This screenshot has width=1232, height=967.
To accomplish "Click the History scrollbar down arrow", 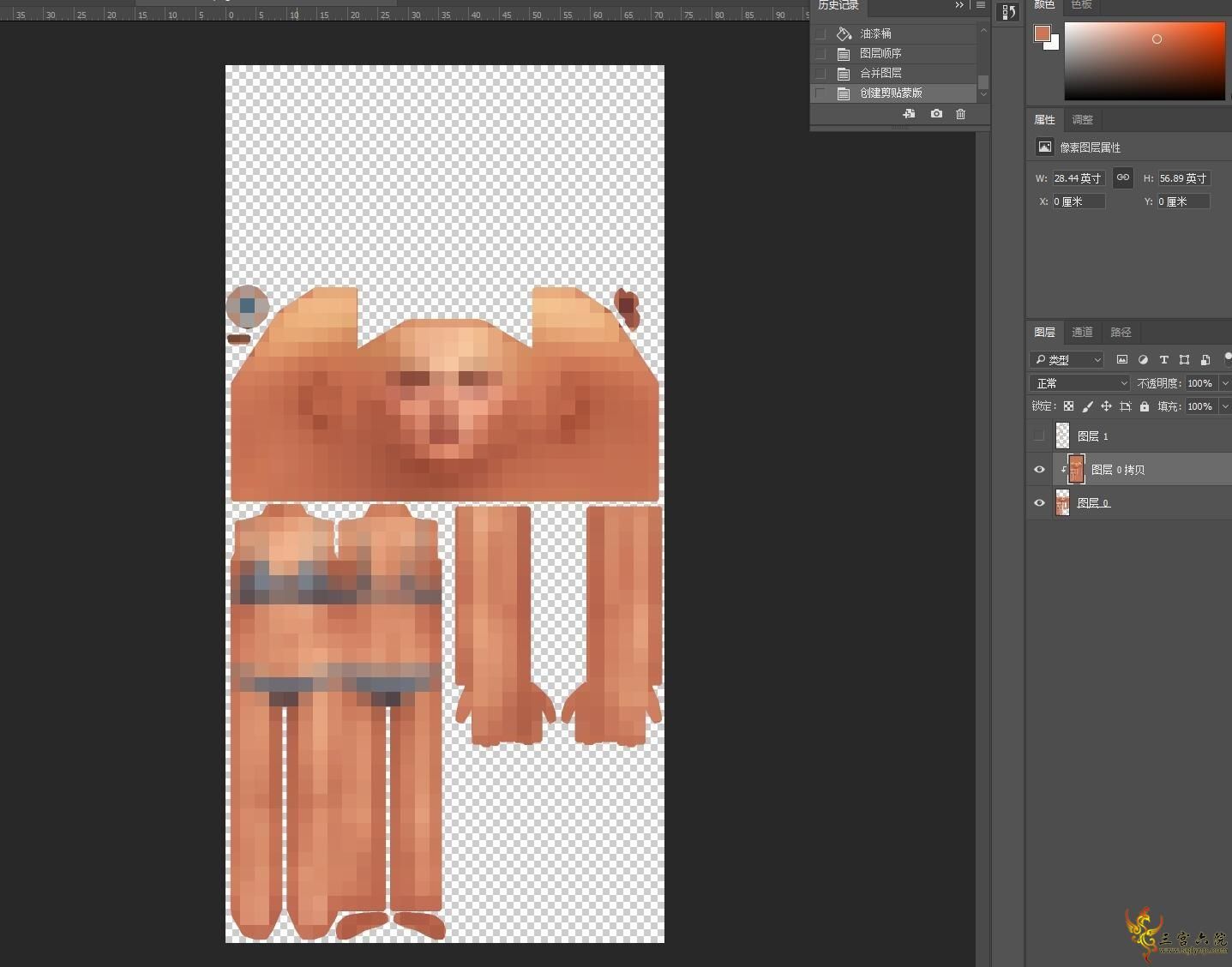I will point(983,94).
